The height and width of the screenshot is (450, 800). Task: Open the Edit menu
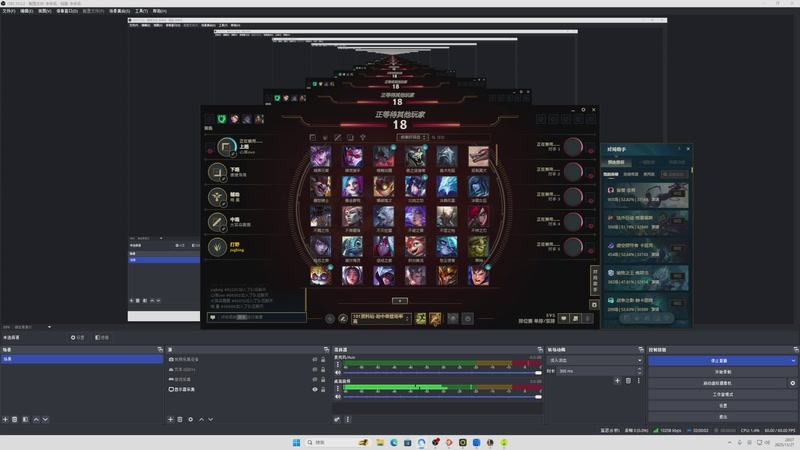(x=27, y=11)
